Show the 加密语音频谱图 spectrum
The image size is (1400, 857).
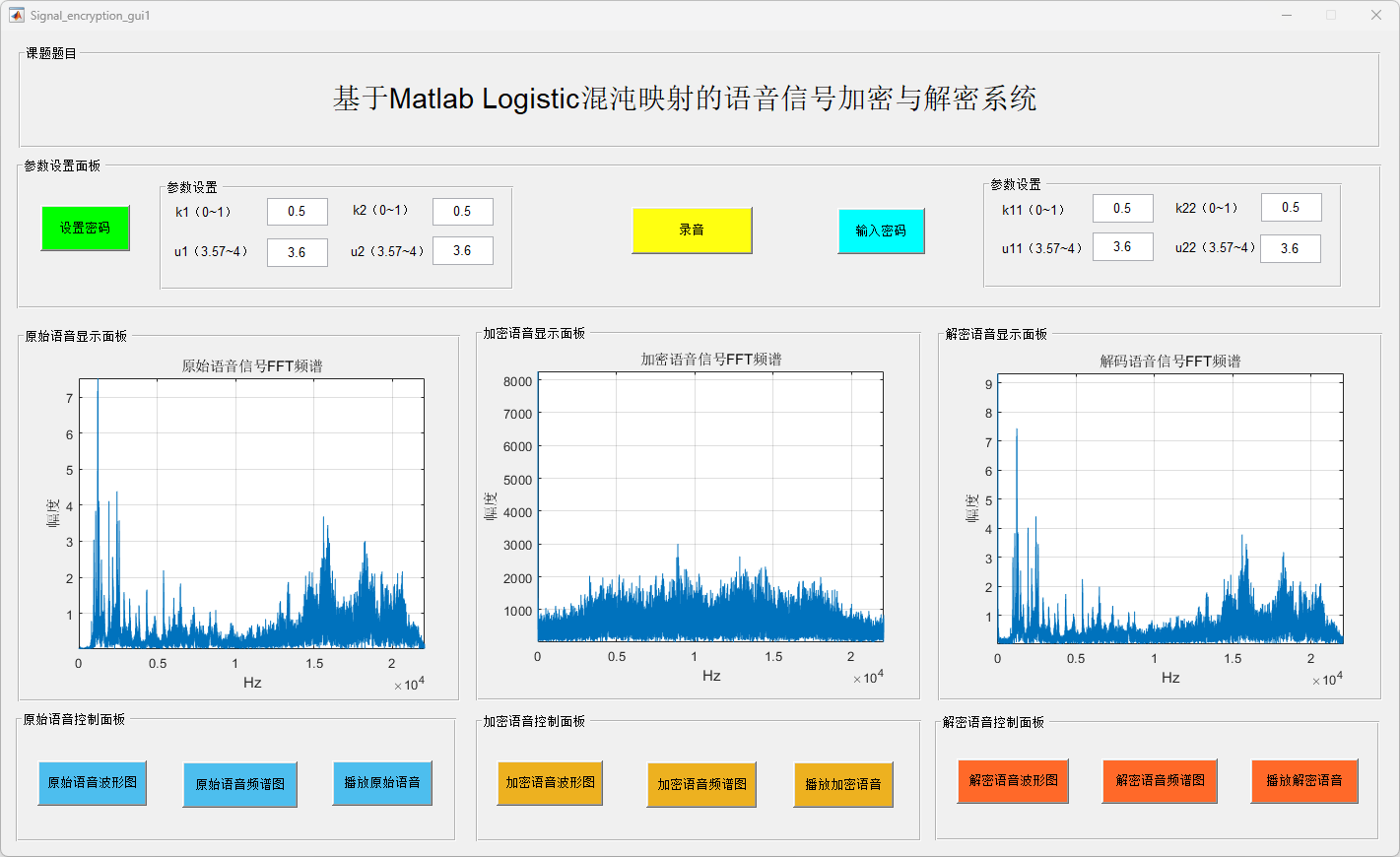tap(701, 785)
